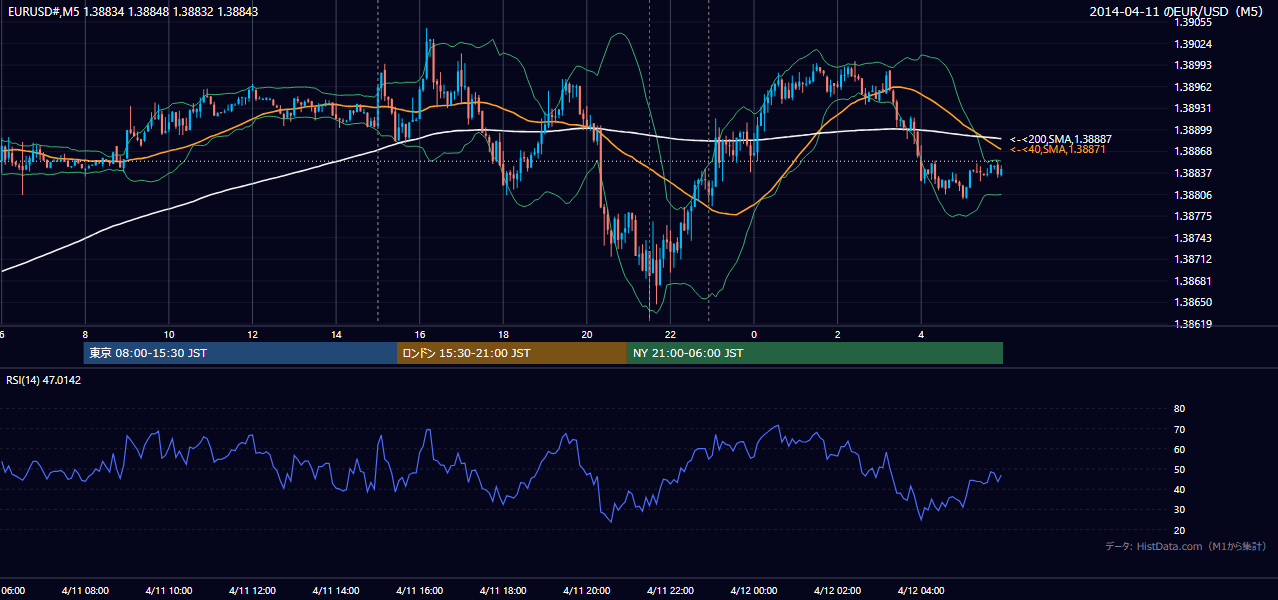Click RSI scale value 20
Screen dimensions: 1278x600
pos(1179,530)
